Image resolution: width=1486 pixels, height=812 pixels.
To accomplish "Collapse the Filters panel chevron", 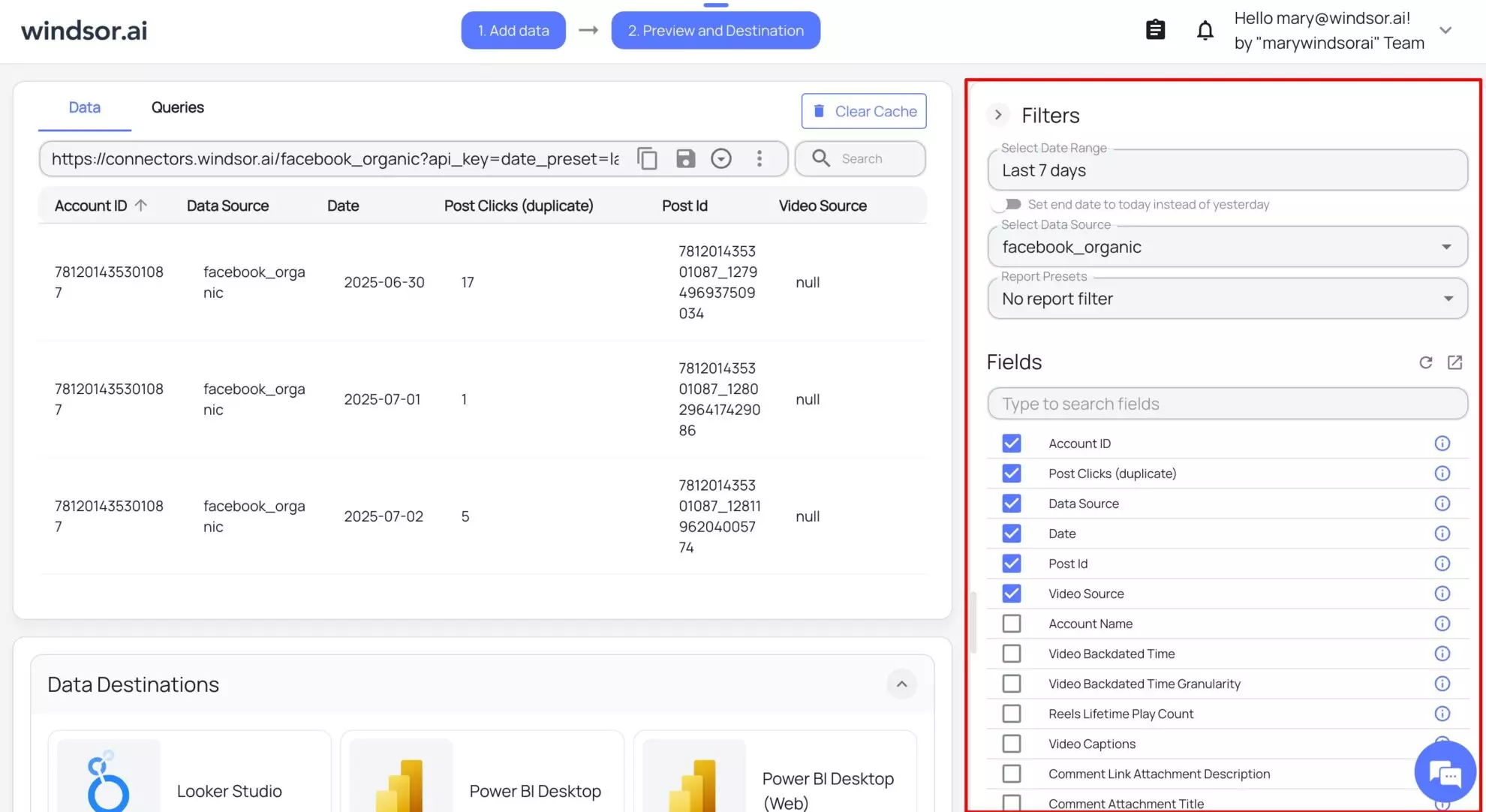I will 997,115.
